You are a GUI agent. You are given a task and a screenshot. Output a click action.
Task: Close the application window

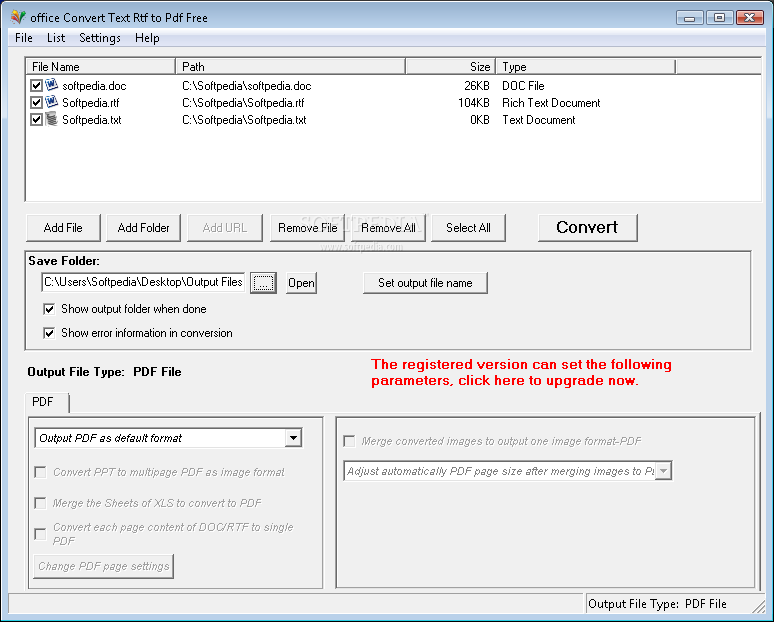[750, 18]
